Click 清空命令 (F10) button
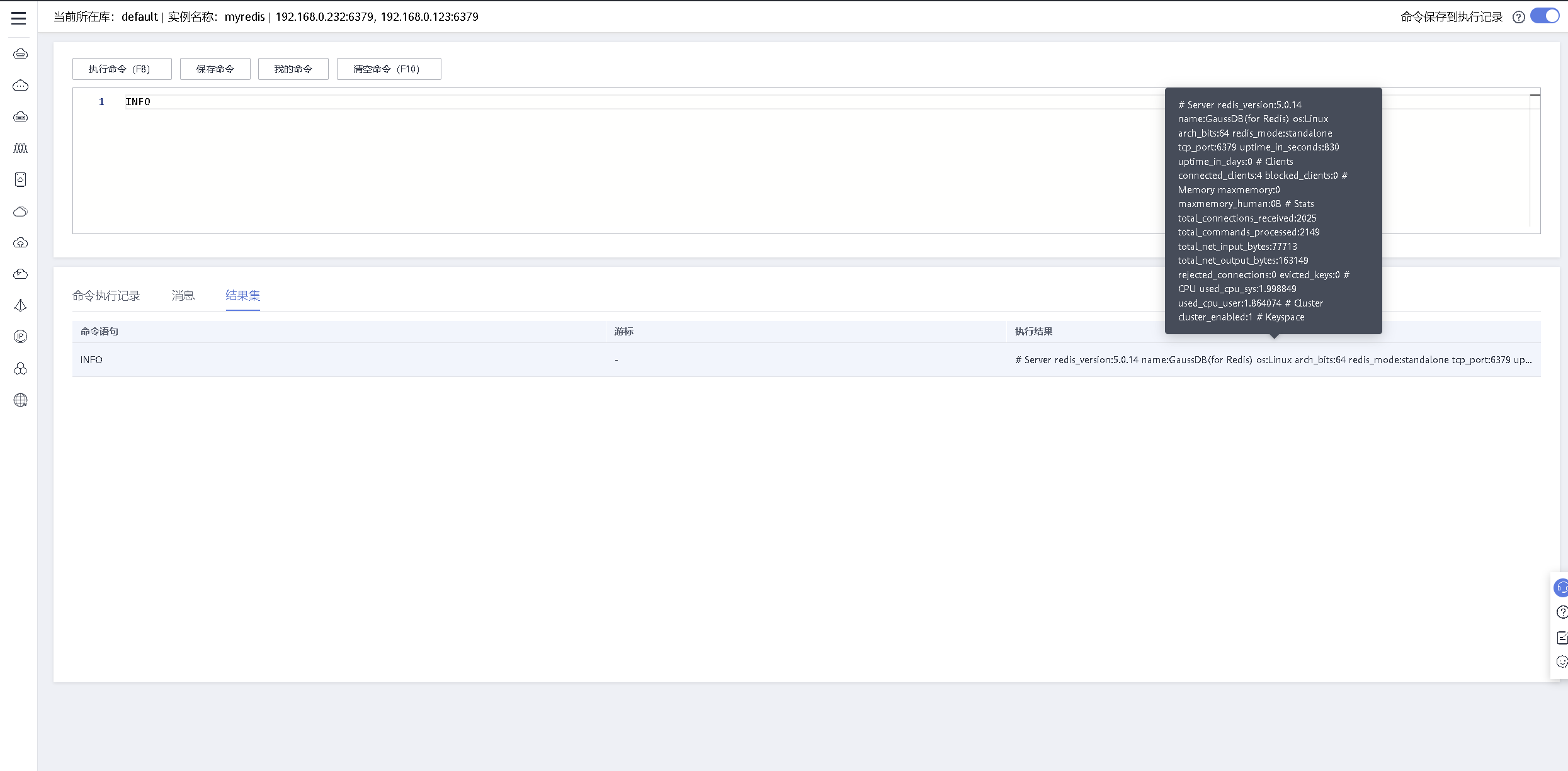 coord(389,69)
